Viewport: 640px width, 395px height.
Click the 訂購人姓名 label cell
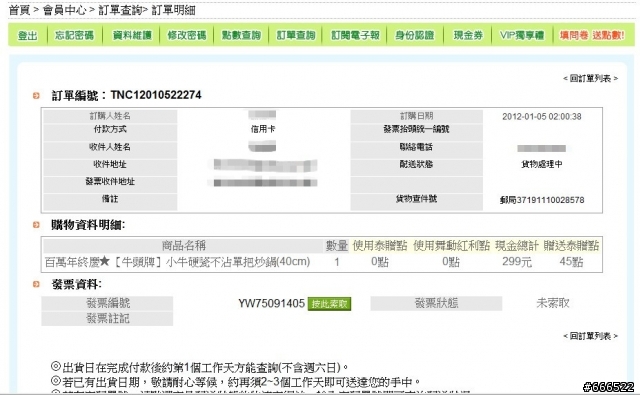tap(110, 116)
